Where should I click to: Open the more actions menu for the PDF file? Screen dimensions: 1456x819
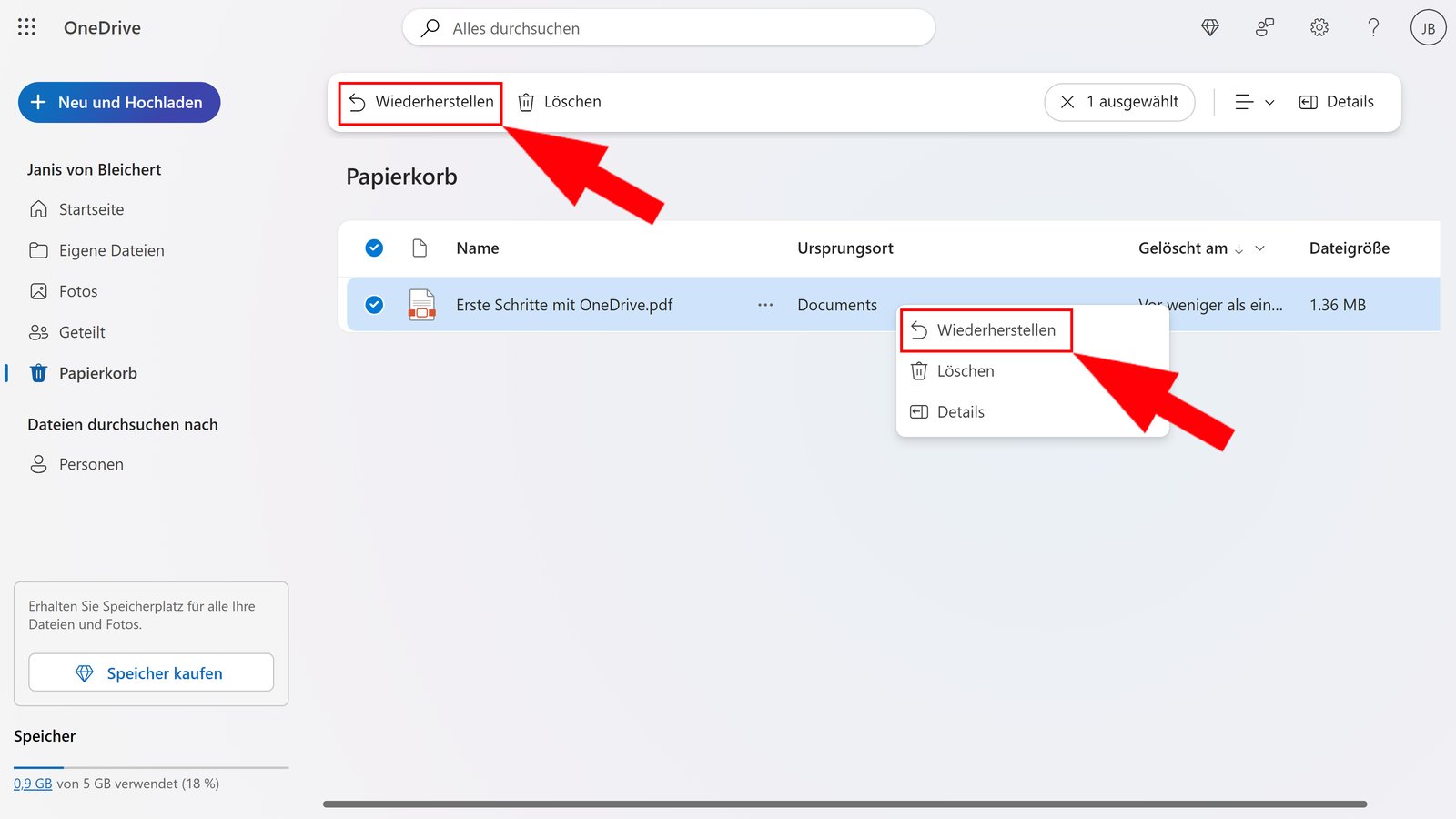click(765, 305)
